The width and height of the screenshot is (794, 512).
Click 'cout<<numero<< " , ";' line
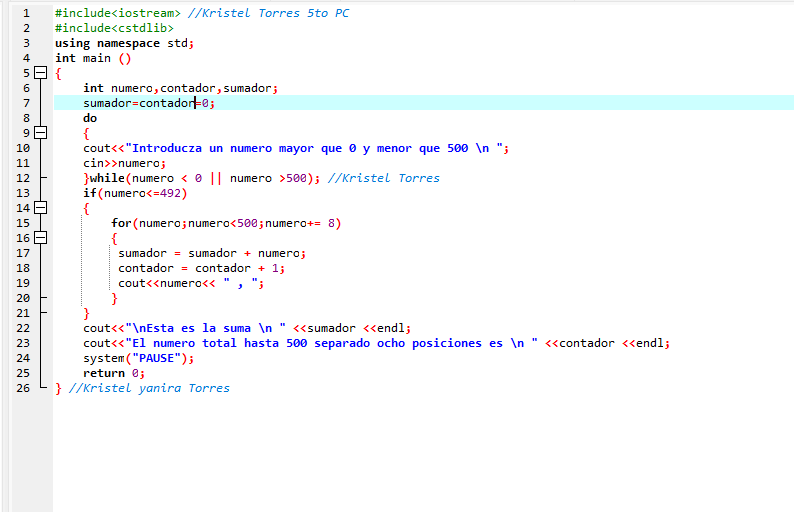point(191,283)
